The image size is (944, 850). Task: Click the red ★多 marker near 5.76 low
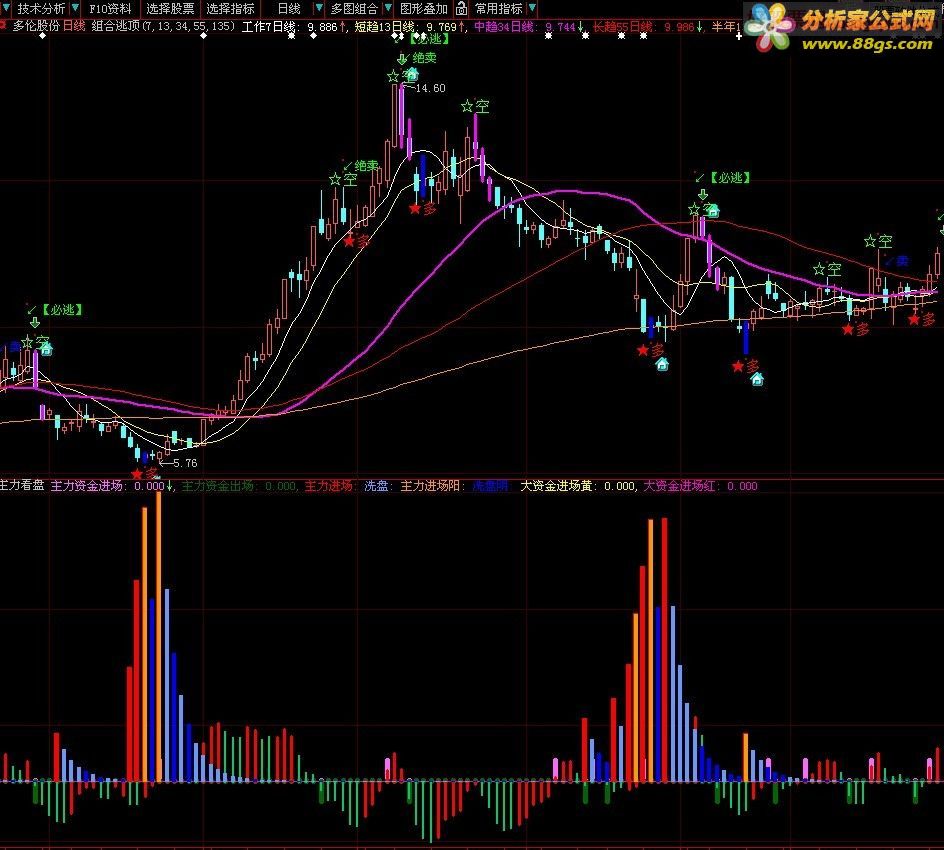144,474
